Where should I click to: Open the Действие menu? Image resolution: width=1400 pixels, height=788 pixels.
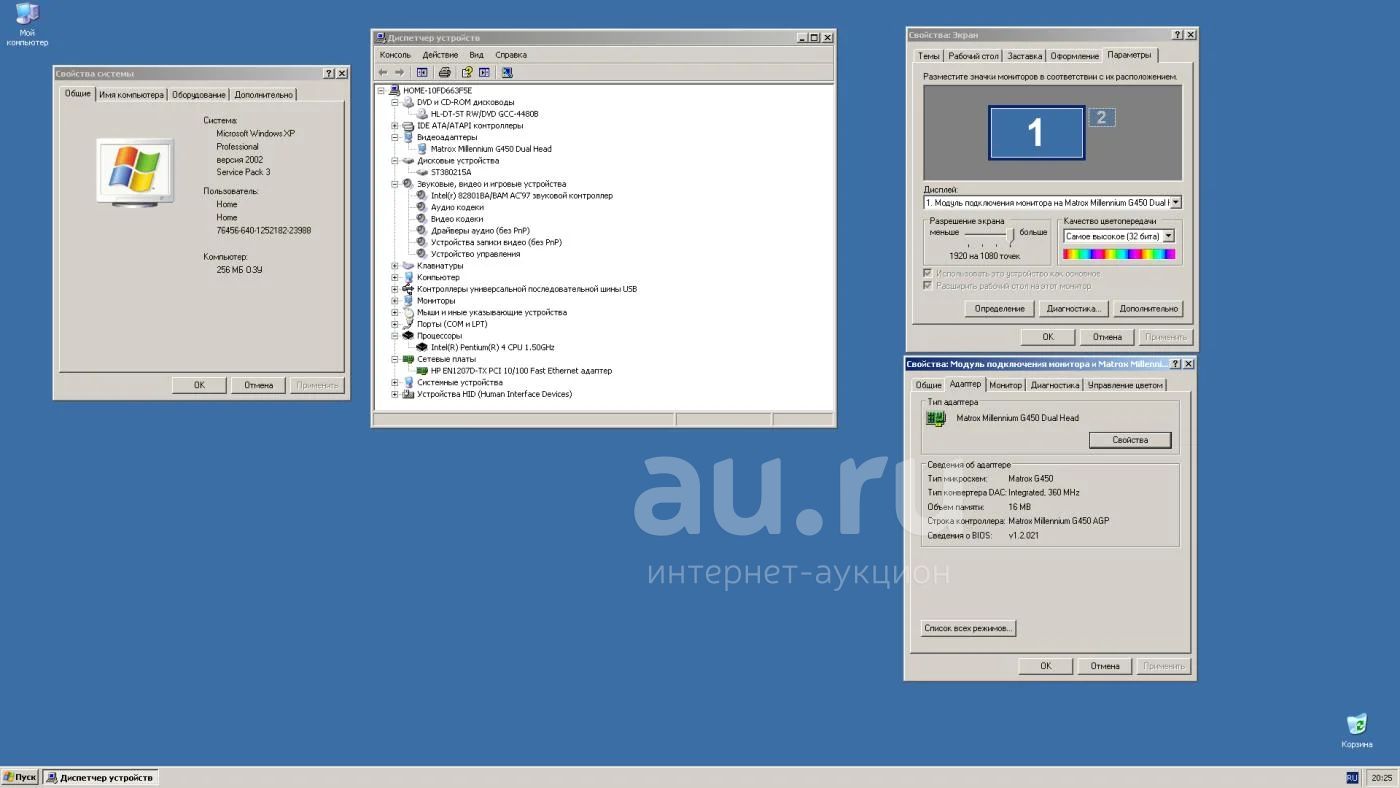coord(440,55)
